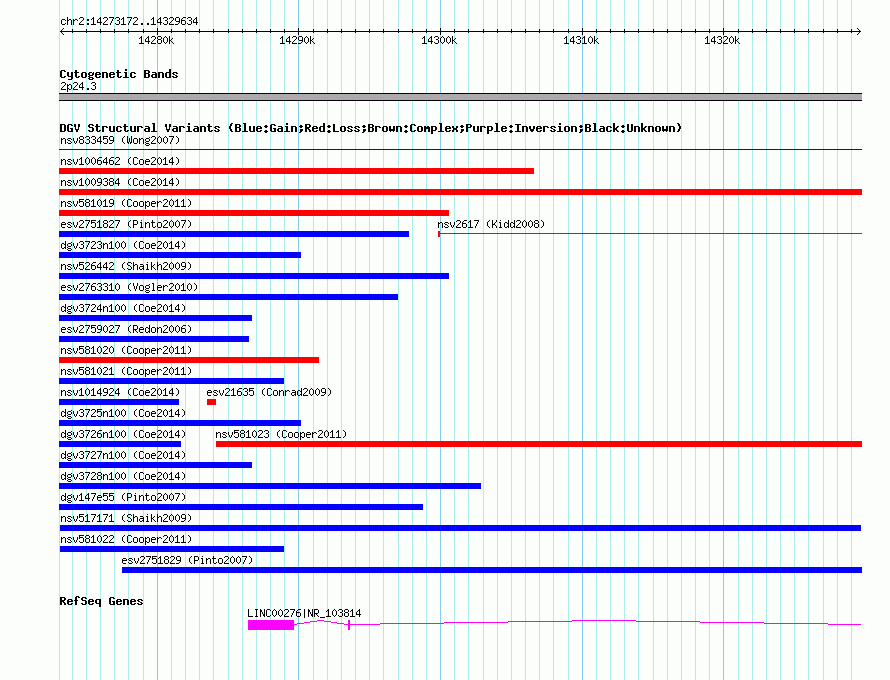Click the nsv2617 (Kidd2008) variant label
The height and width of the screenshot is (680, 890).
pos(491,224)
